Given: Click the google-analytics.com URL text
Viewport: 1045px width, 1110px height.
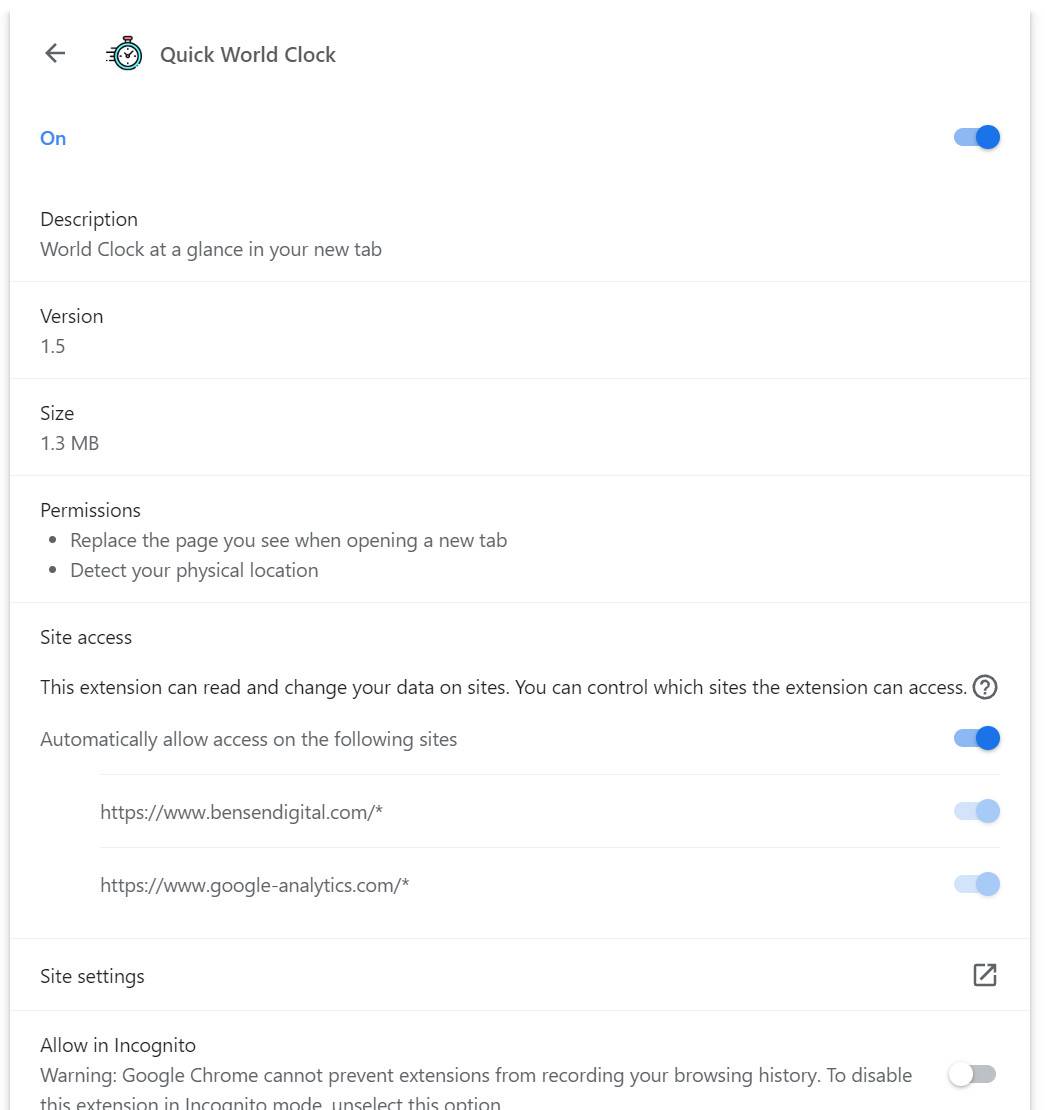Looking at the screenshot, I should [x=254, y=885].
